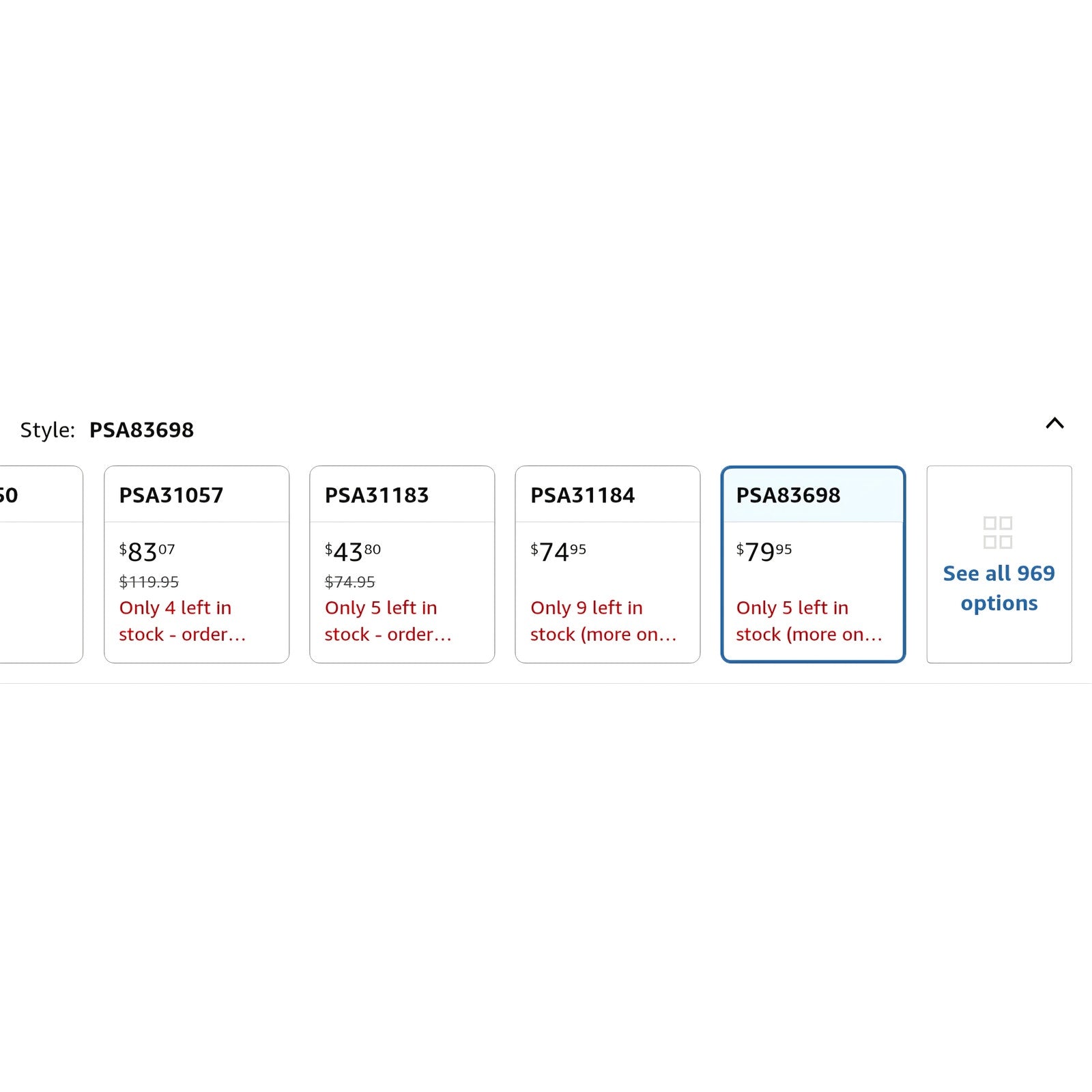This screenshot has width=1092, height=1092.
Task: Click the stock warning in PSA83698 card
Action: pos(809,621)
